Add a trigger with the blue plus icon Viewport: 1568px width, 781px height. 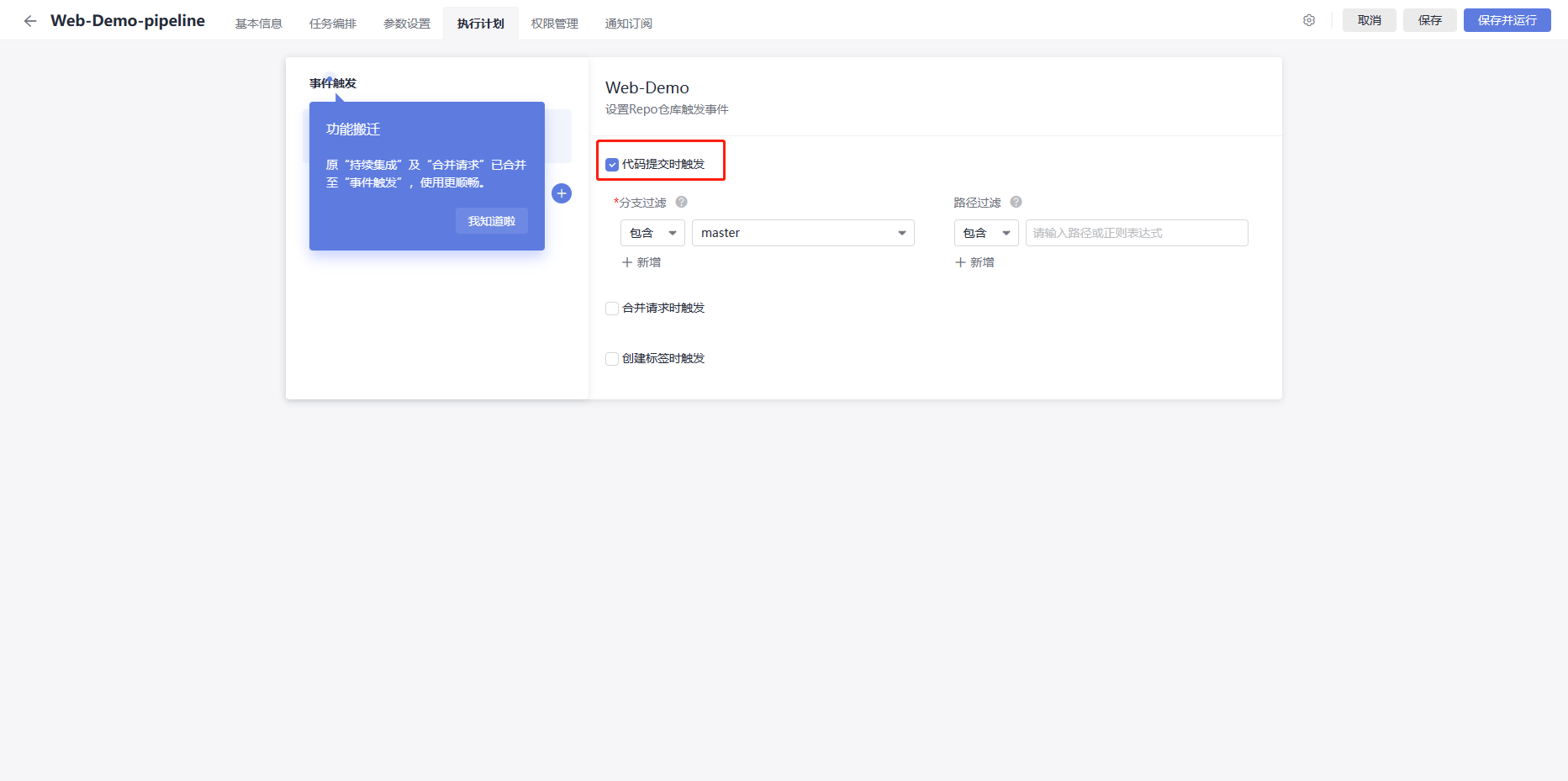click(x=562, y=193)
